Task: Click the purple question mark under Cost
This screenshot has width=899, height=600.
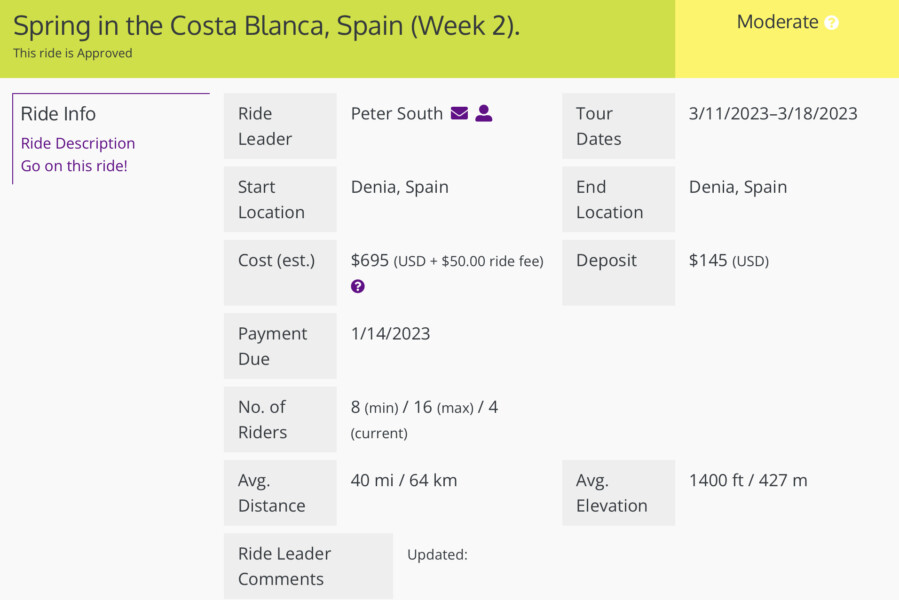Action: (x=358, y=286)
